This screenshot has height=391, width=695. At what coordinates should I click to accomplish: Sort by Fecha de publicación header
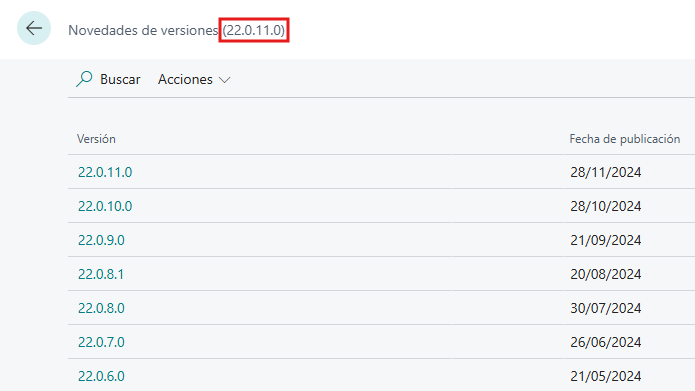pos(625,139)
